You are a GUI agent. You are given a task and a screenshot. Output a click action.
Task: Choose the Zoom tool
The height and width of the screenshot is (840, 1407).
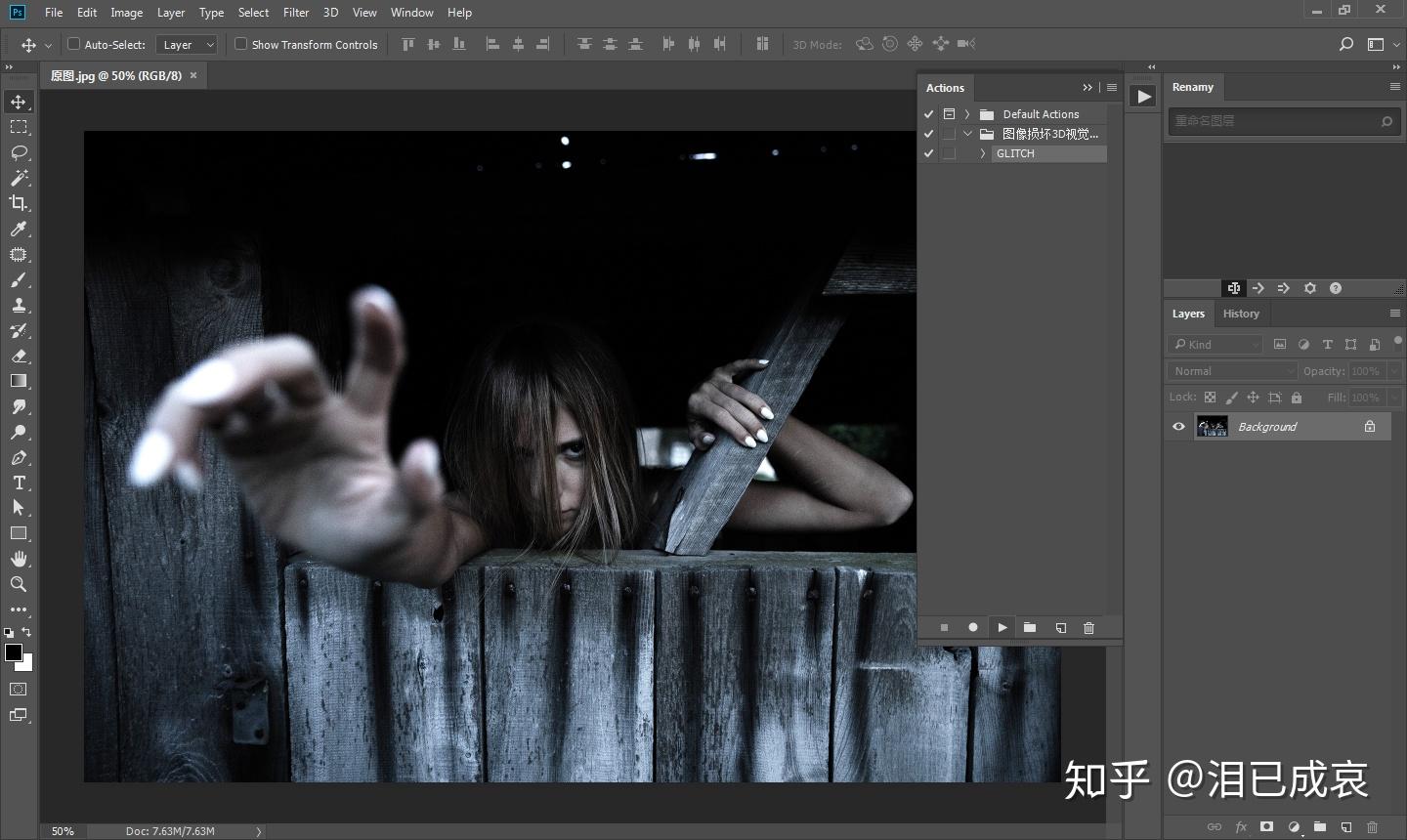19,584
